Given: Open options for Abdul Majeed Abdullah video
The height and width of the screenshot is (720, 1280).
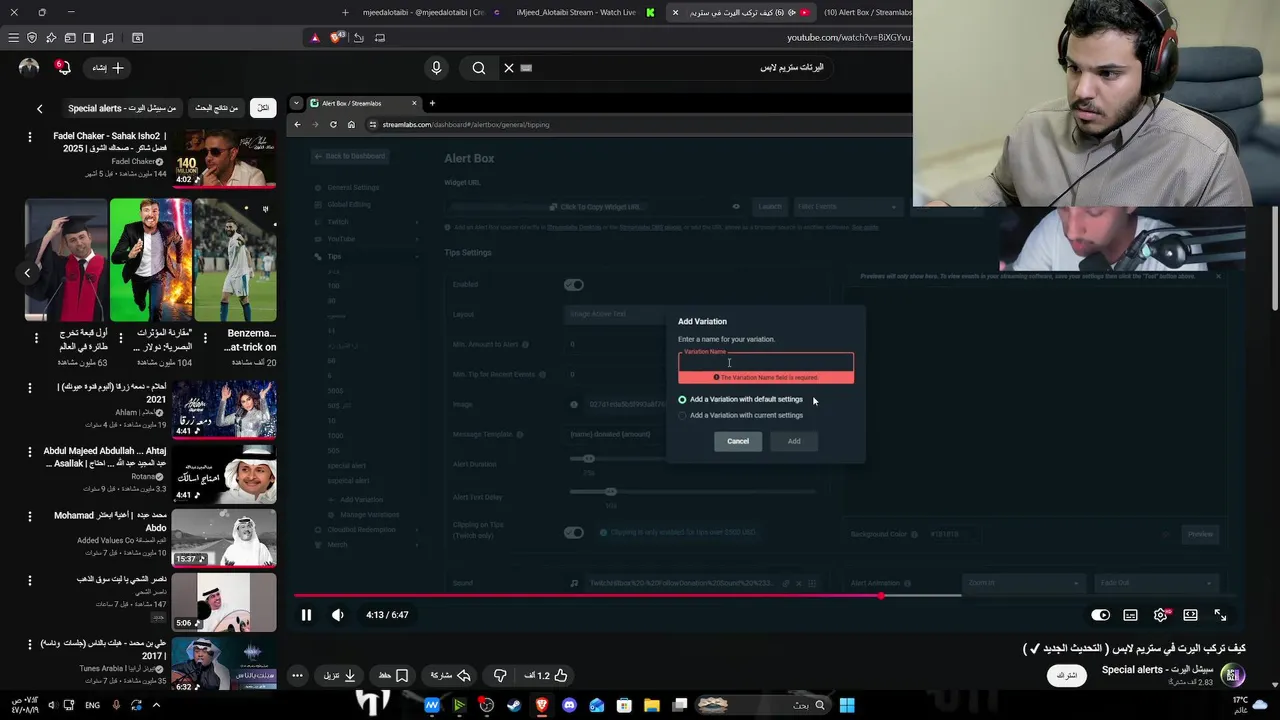Looking at the screenshot, I should coord(29,452).
